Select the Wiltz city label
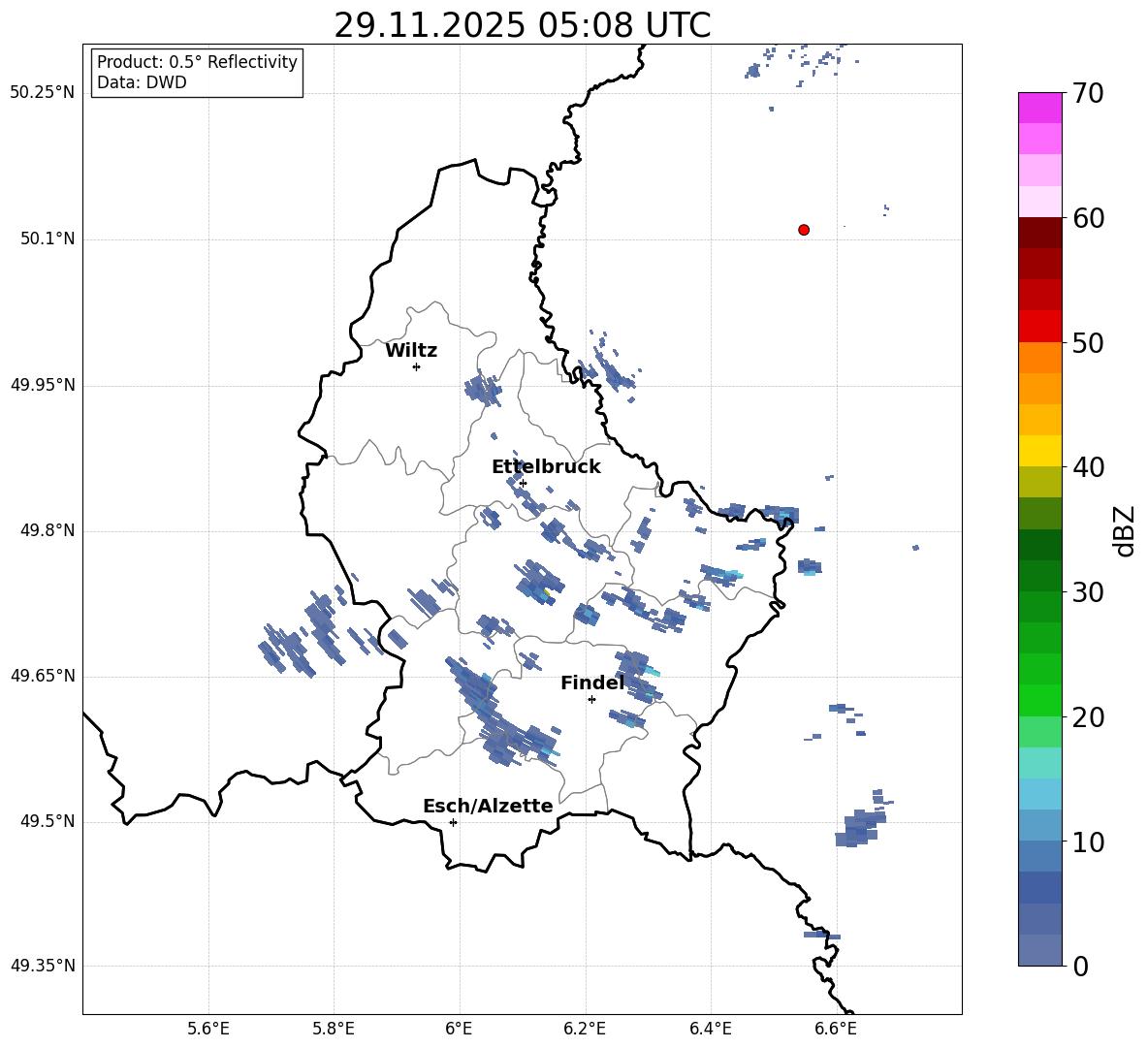The width and height of the screenshot is (1148, 1048). tap(411, 351)
